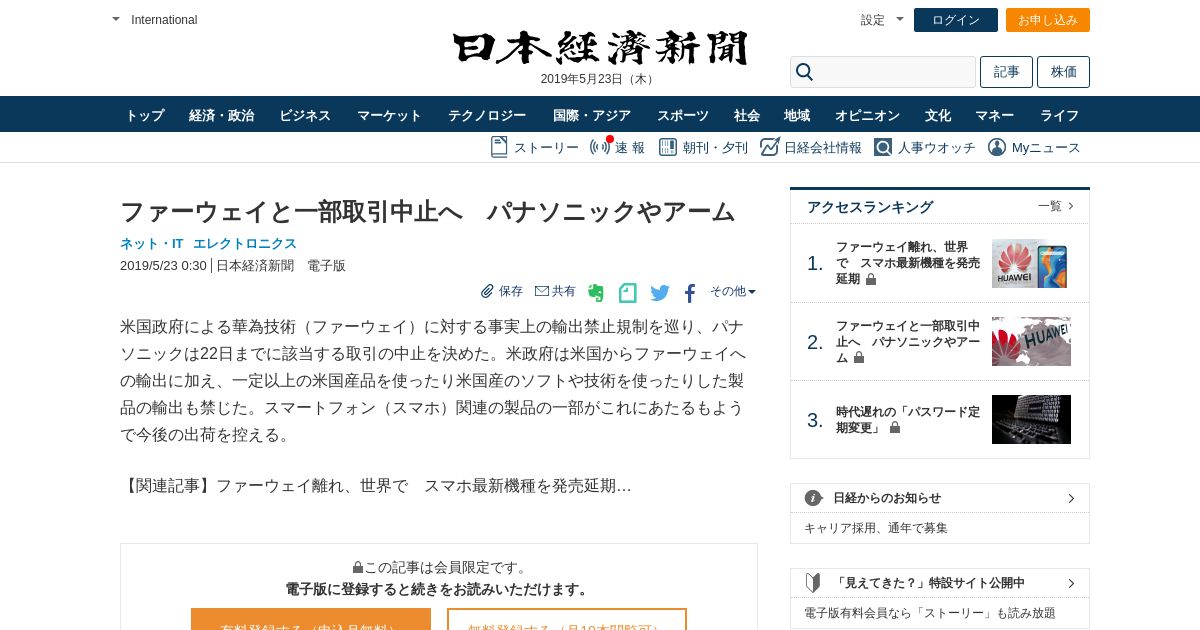Share the article to Evernote
Image resolution: width=1200 pixels, height=630 pixels.
click(x=596, y=293)
